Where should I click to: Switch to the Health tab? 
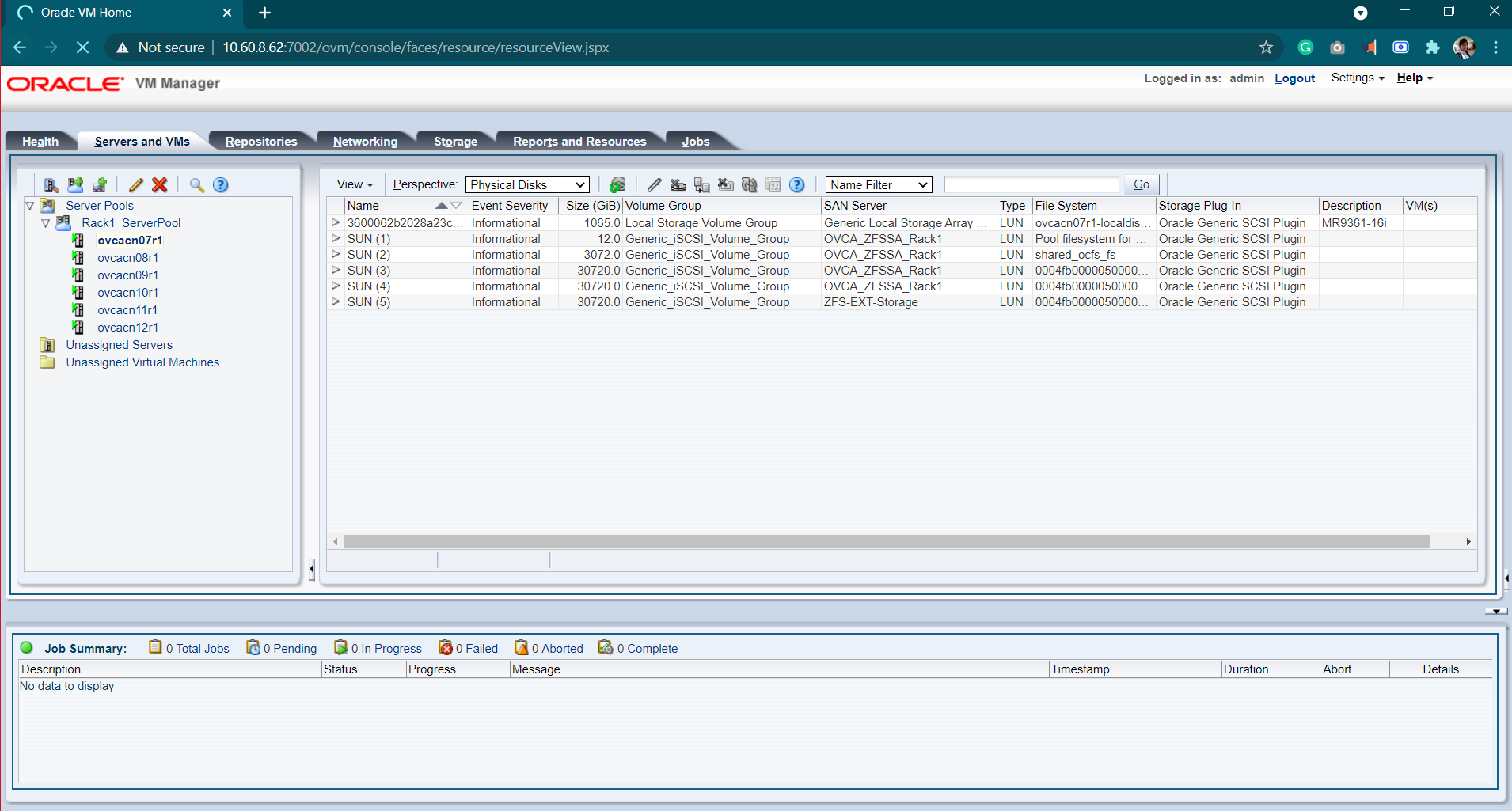pos(40,142)
